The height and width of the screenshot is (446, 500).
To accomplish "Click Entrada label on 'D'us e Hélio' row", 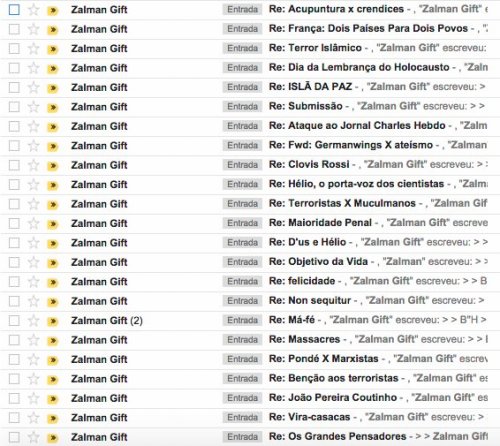I will [x=242, y=243].
